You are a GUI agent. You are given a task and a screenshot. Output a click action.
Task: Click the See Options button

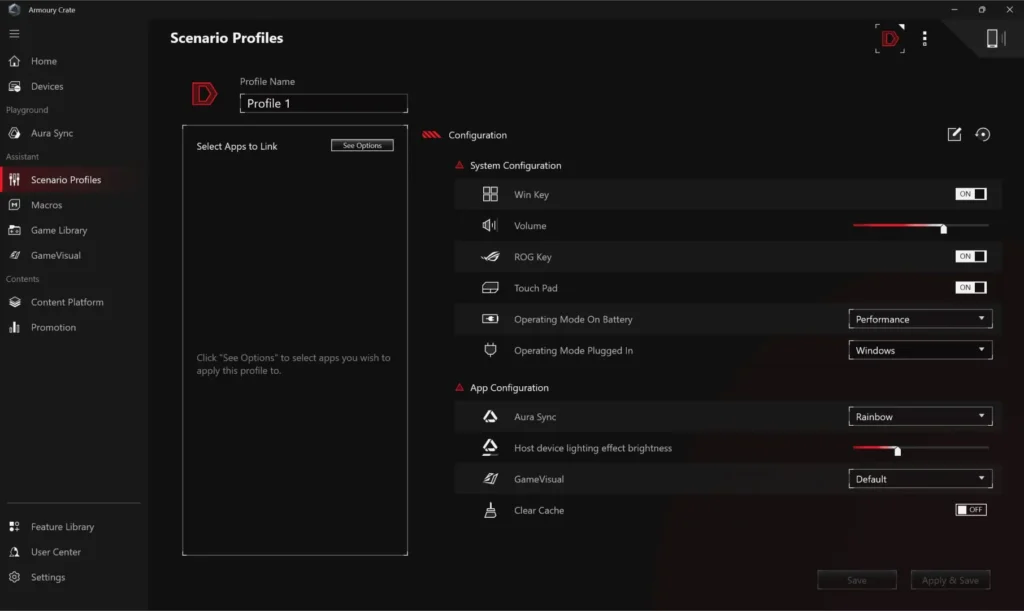[361, 144]
